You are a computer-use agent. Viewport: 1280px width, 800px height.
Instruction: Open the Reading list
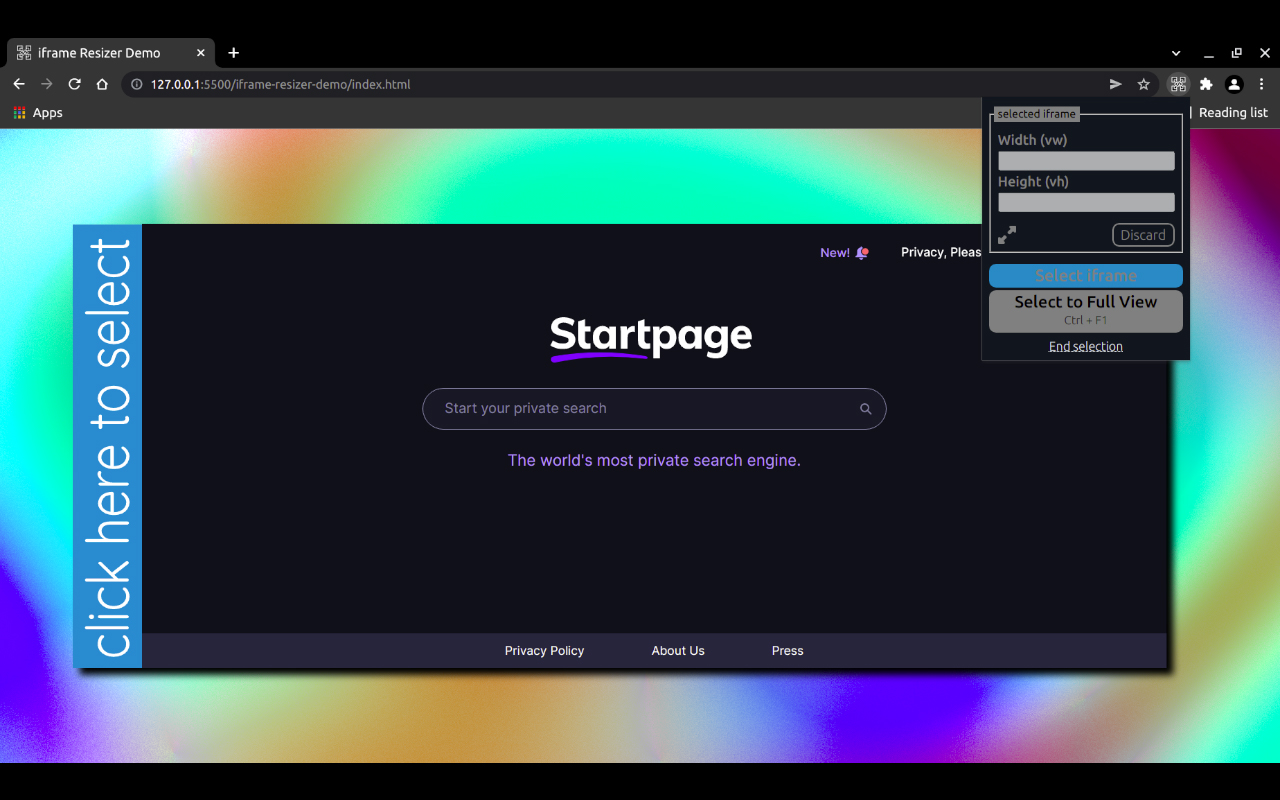click(1233, 113)
